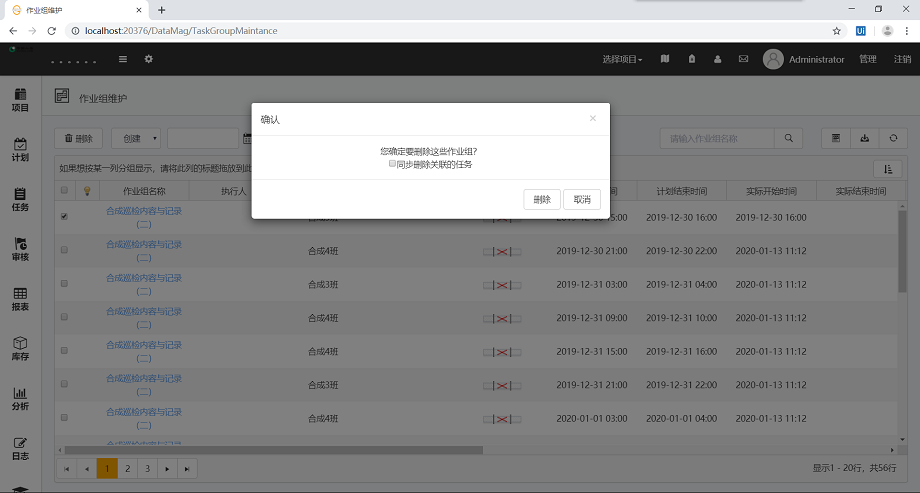Viewport: 920px width, 493px height.
Task: Close the 确认 dialog with the X
Action: [x=592, y=118]
